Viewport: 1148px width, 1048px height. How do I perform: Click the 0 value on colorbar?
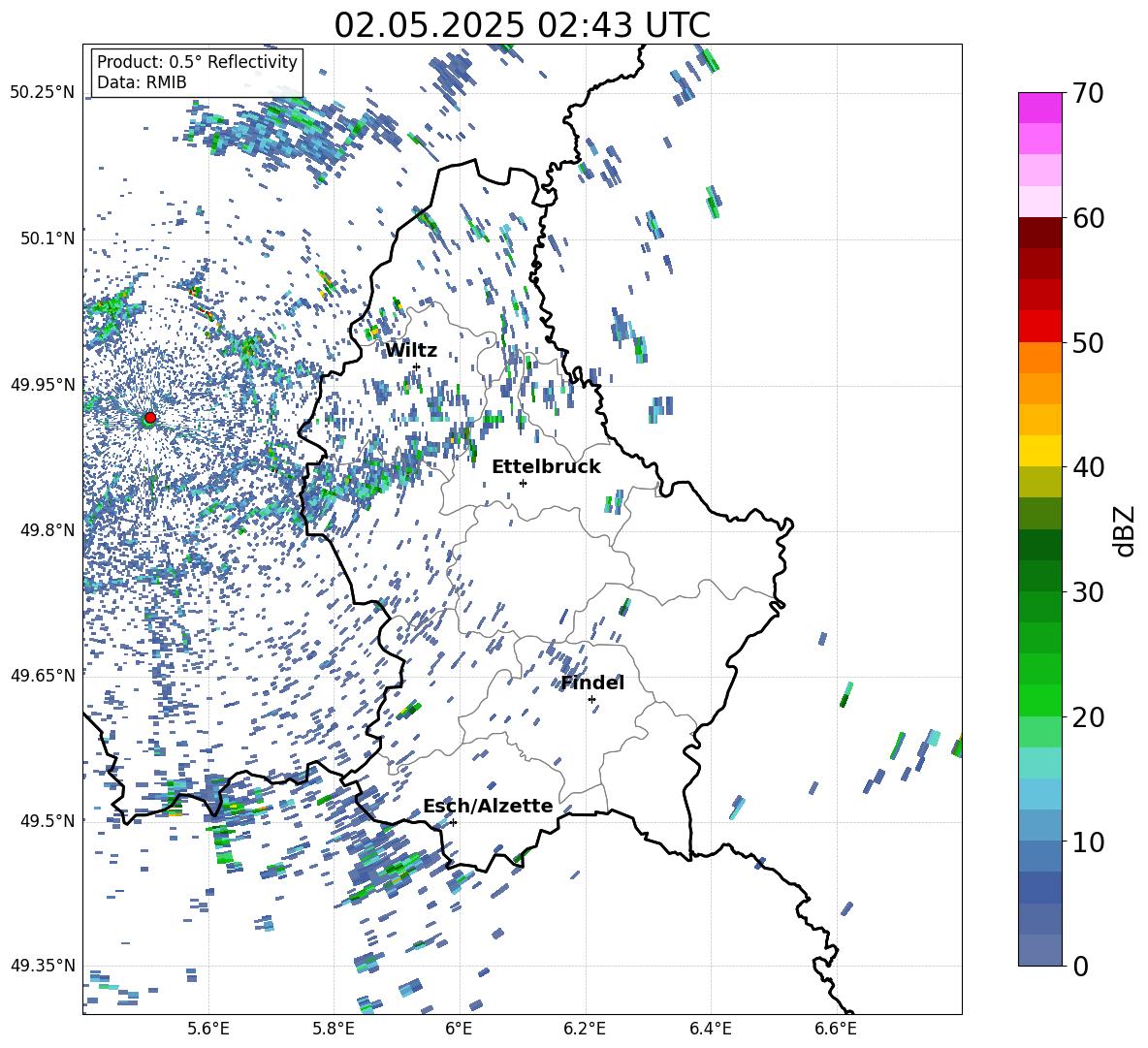(1079, 966)
